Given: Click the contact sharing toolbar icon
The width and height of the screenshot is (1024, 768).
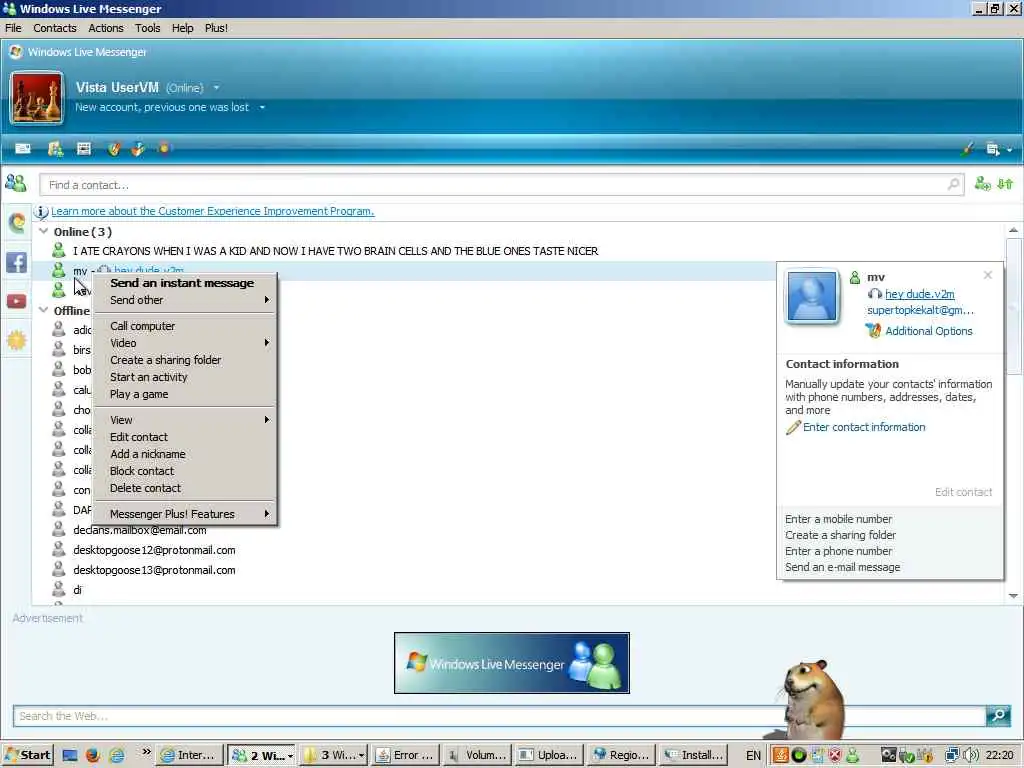Looking at the screenshot, I should (x=56, y=149).
